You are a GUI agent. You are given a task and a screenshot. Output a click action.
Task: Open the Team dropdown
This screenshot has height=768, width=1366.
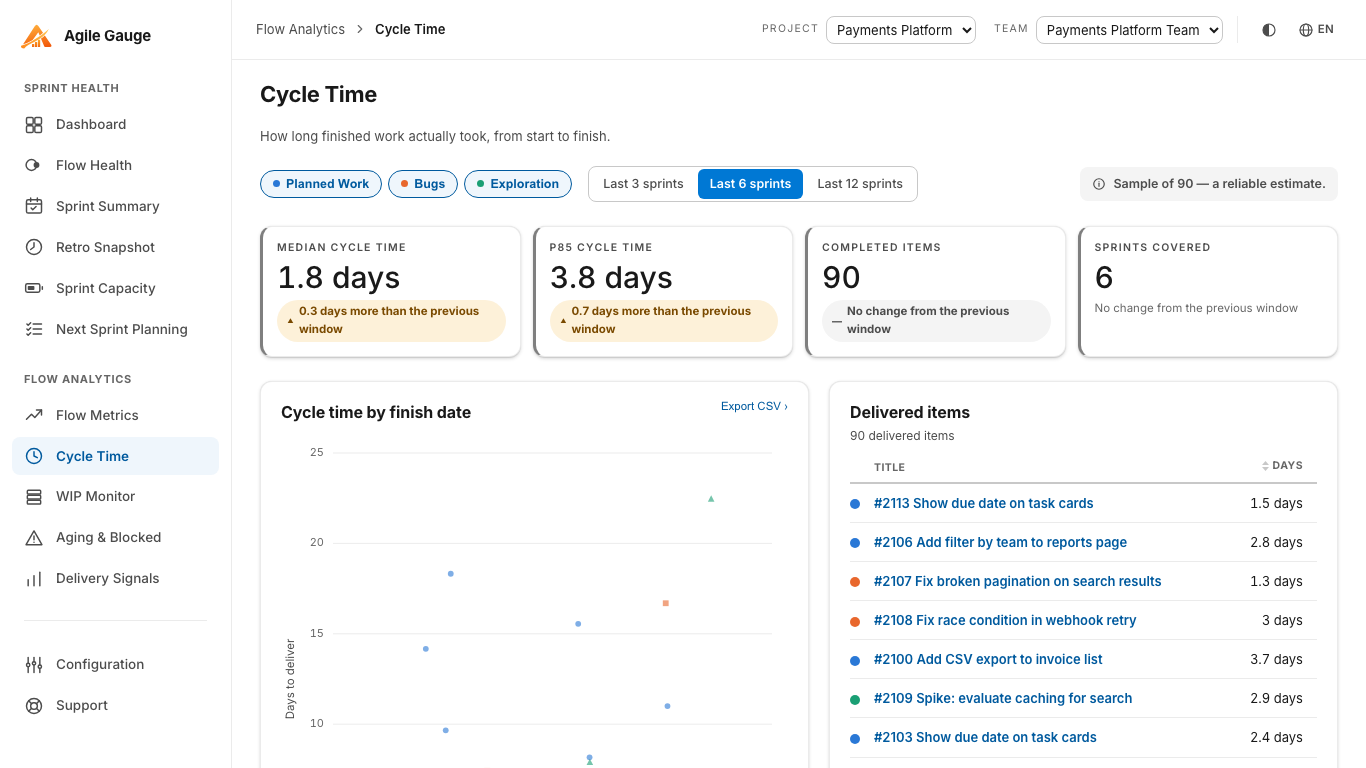click(x=1129, y=30)
